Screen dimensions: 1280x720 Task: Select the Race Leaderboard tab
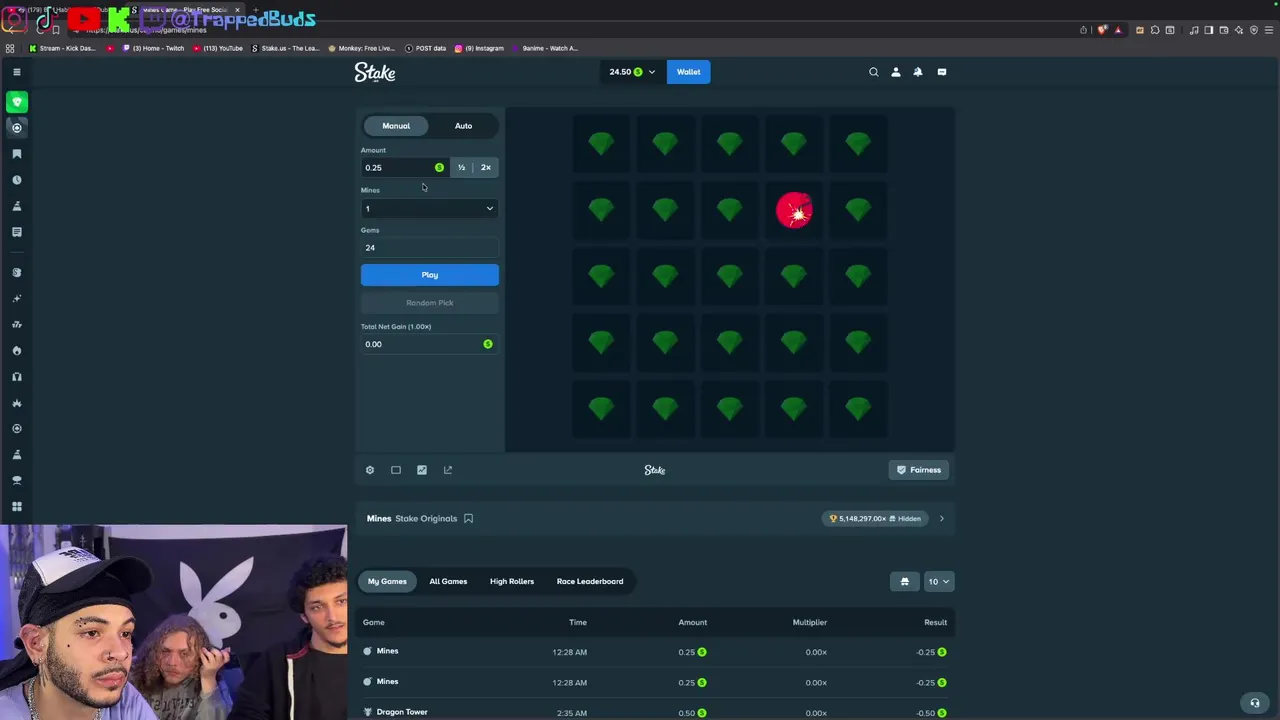click(590, 582)
